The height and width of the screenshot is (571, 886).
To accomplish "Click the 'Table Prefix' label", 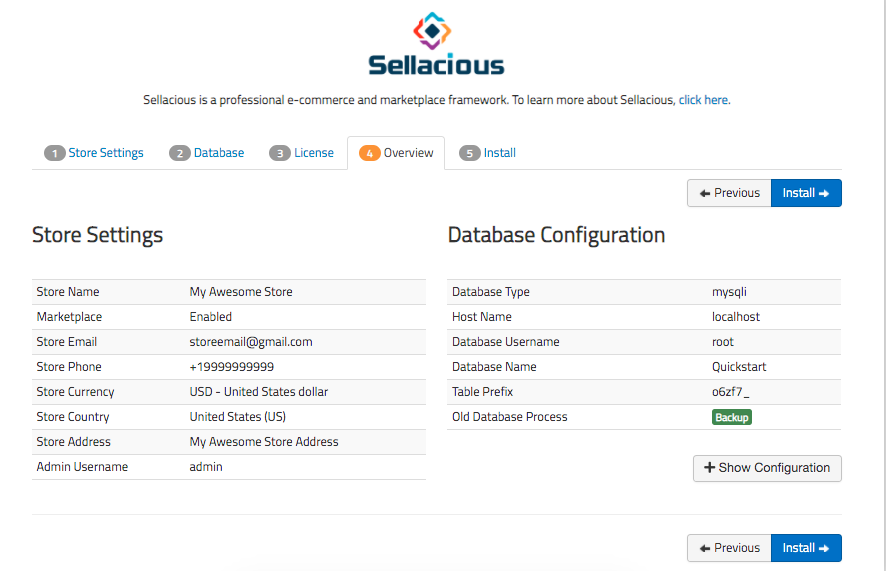I will point(483,392).
